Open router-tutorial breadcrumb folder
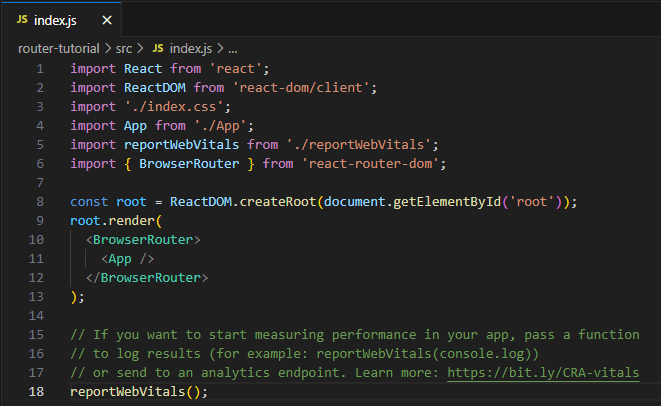Image resolution: width=661 pixels, height=406 pixels. click(x=59, y=48)
